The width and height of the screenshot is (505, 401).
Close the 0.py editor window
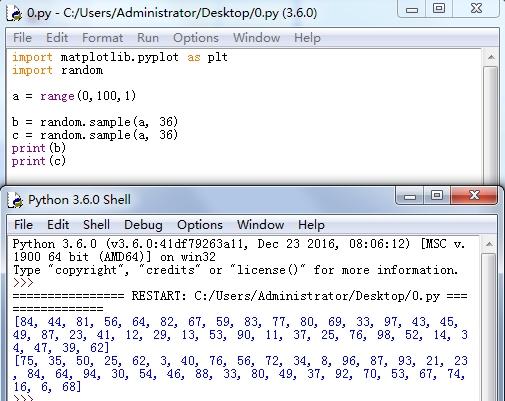click(x=476, y=9)
